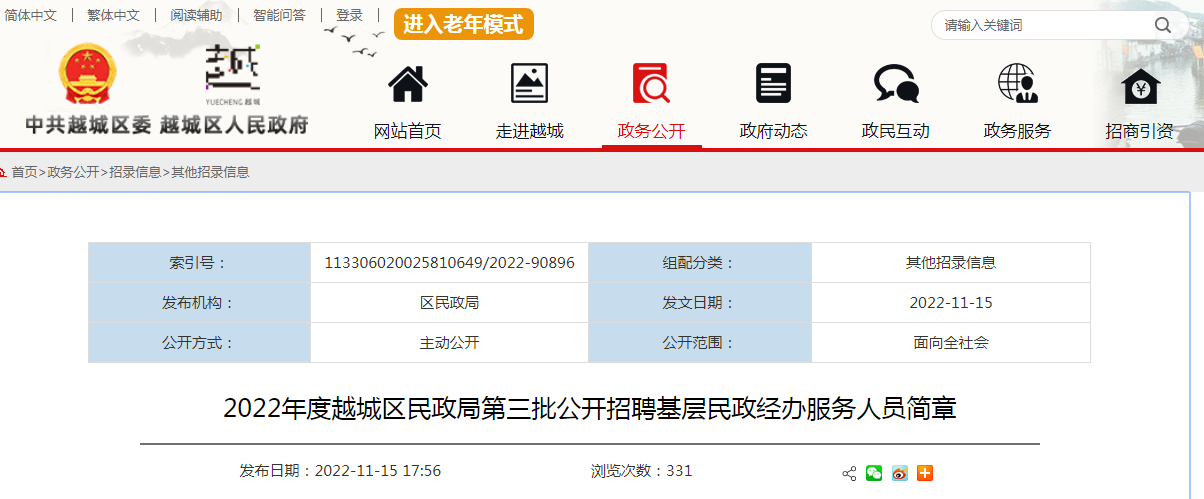The image size is (1204, 499).
Task: Click breadcrumb 招录信息
Action: 135,172
